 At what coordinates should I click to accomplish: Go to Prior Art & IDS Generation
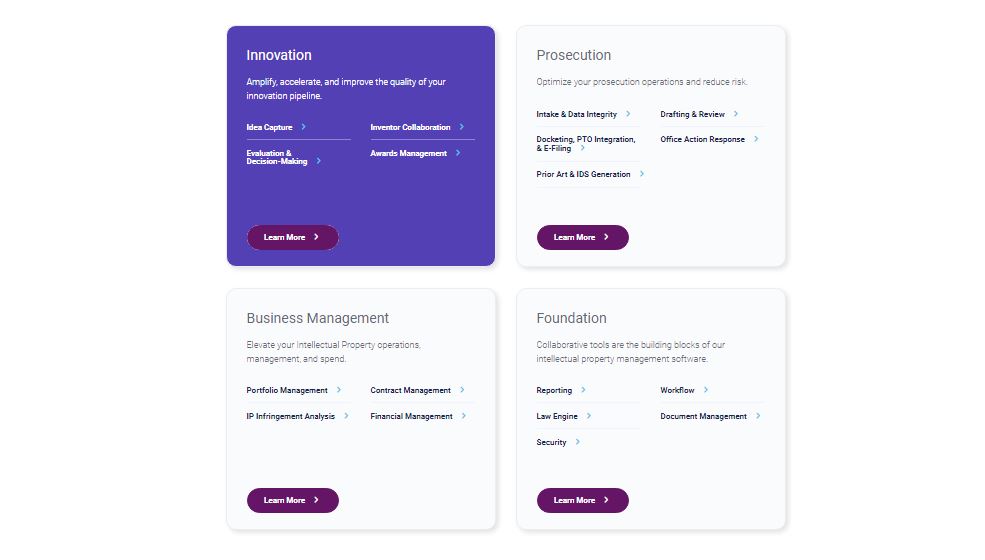click(x=583, y=174)
